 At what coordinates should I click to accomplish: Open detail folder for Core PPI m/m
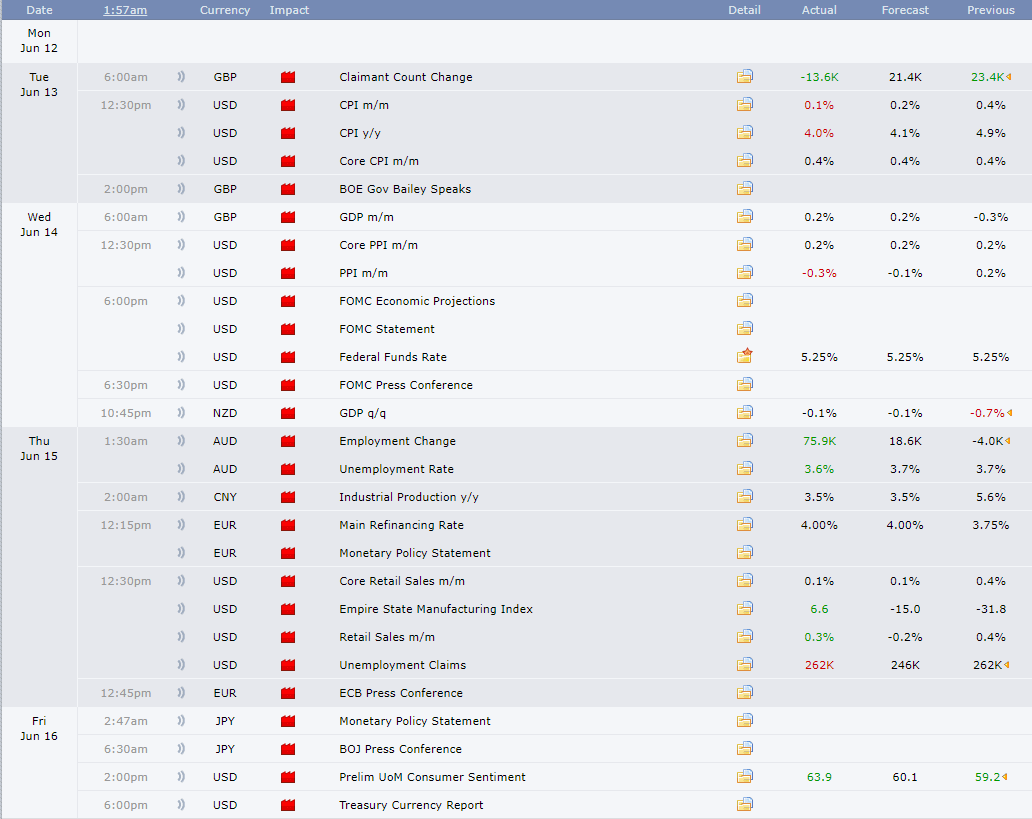coord(744,245)
